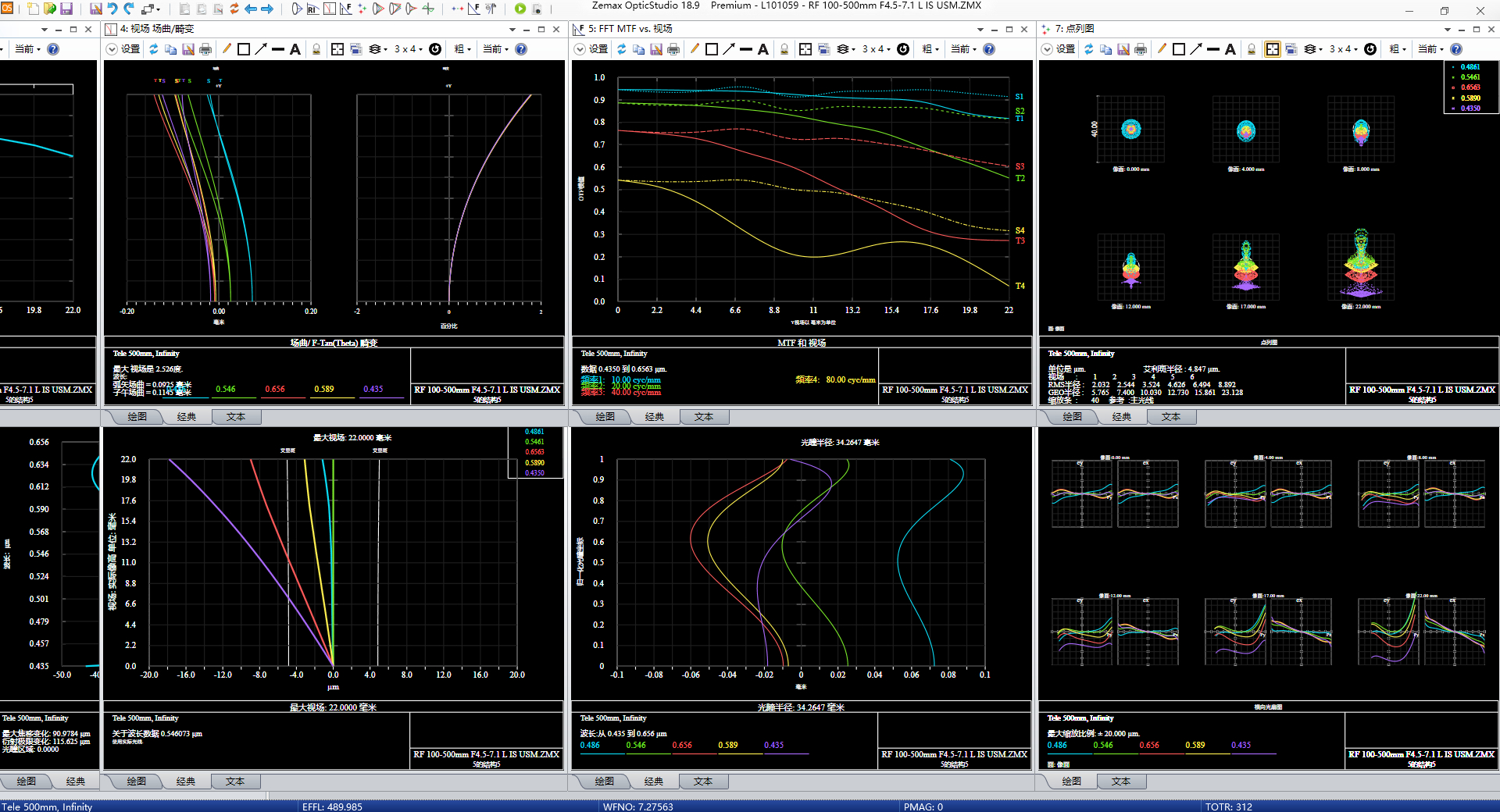1500x812 pixels.
Task: Open the OpticStudio OS application icon
Action: coord(6,8)
